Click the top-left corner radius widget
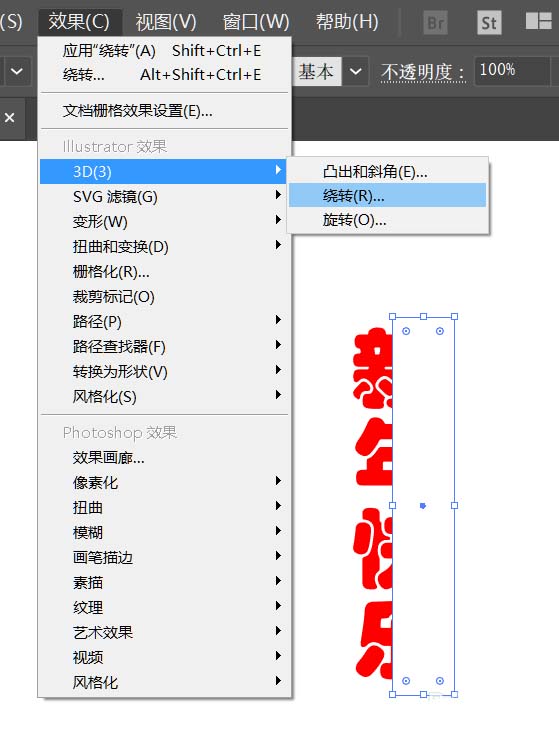 click(x=406, y=331)
